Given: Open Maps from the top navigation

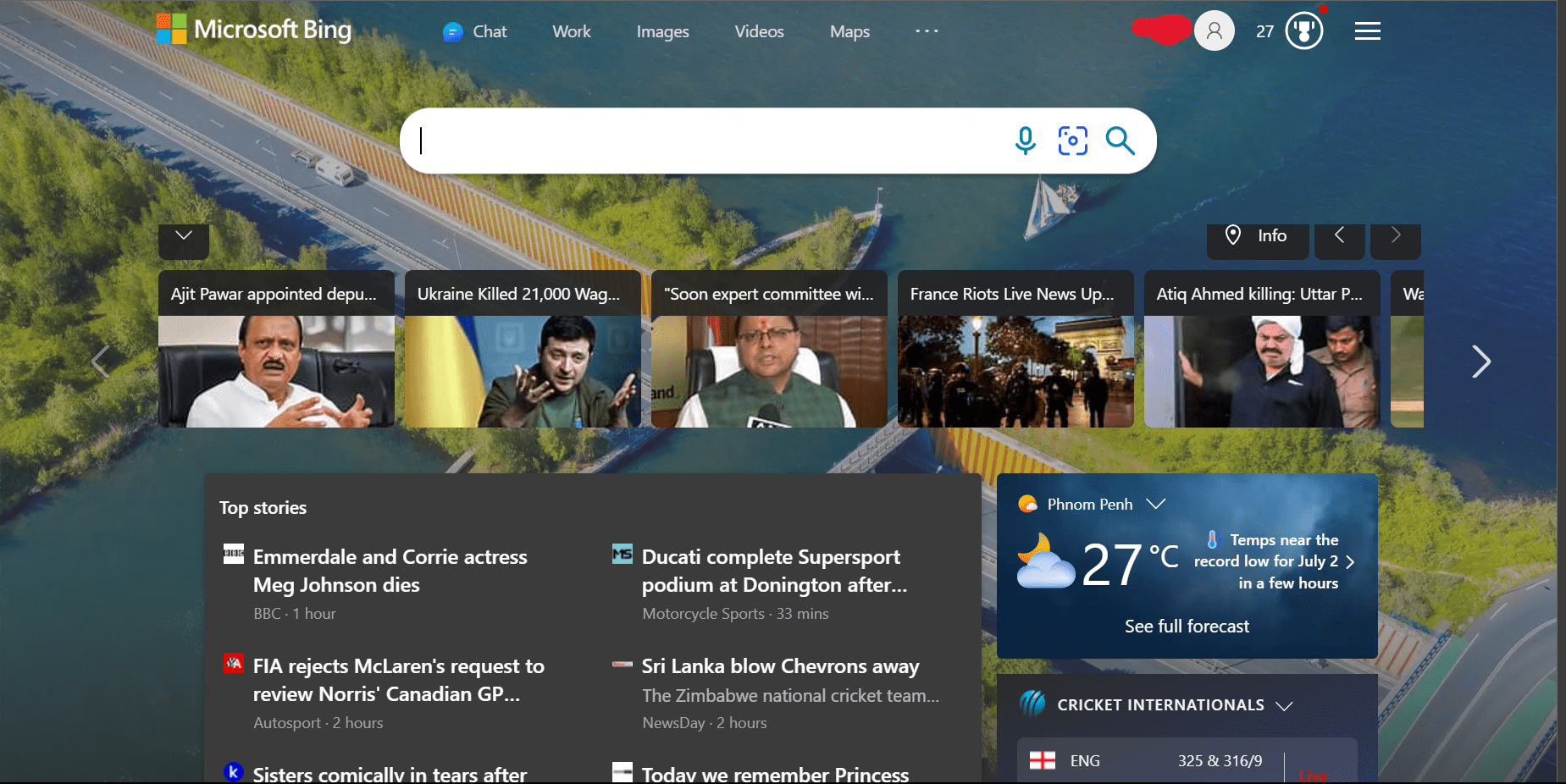Looking at the screenshot, I should point(849,32).
